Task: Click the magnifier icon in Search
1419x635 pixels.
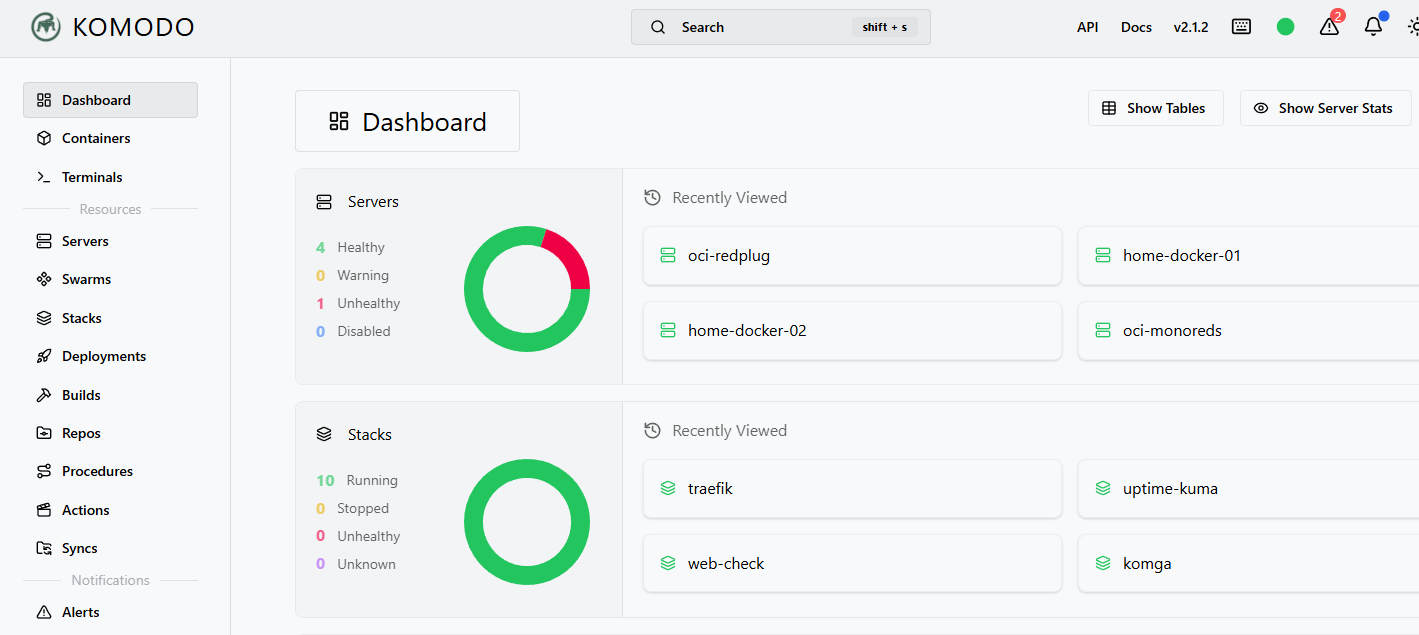Action: pyautogui.click(x=658, y=27)
